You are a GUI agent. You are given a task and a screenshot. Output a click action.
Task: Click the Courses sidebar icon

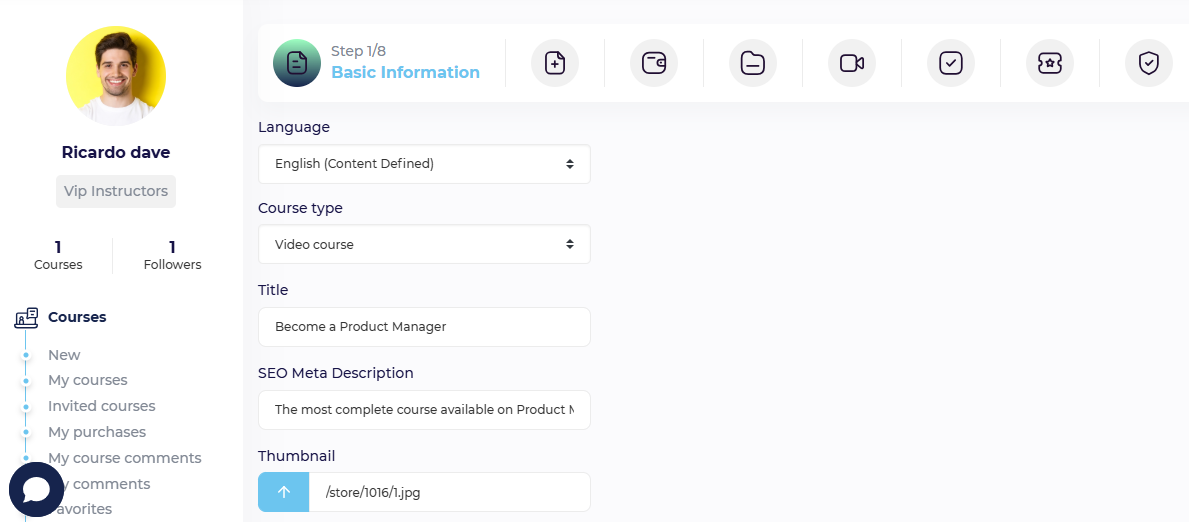tap(26, 318)
